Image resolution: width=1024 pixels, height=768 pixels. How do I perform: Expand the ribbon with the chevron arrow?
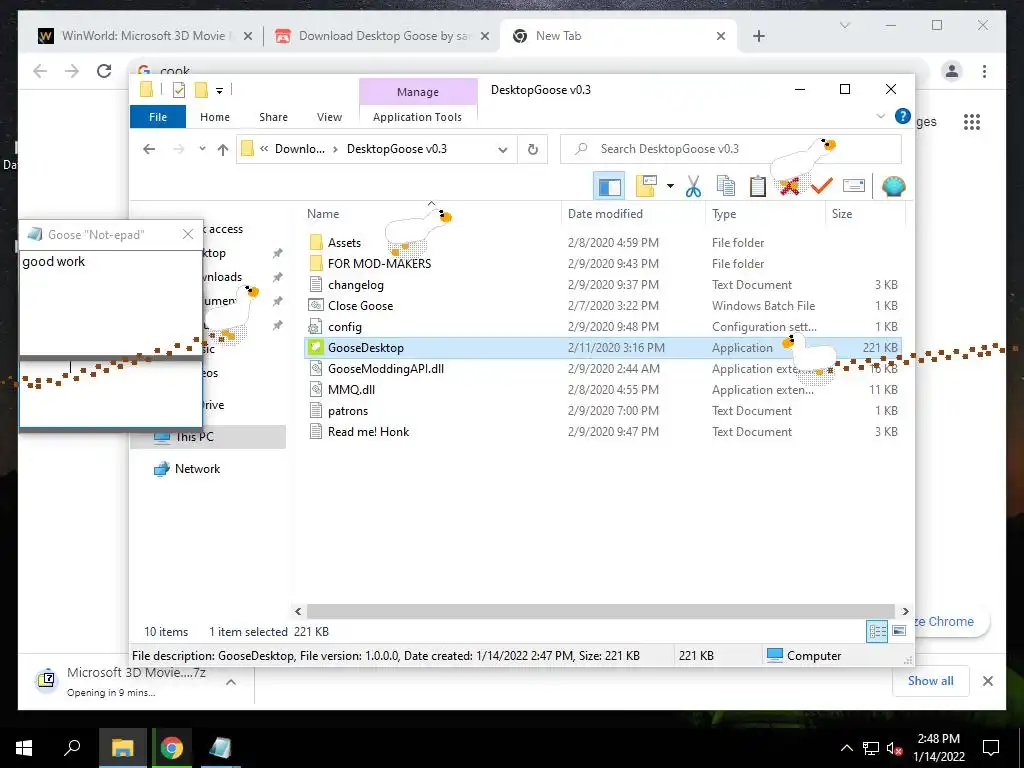tap(880, 116)
